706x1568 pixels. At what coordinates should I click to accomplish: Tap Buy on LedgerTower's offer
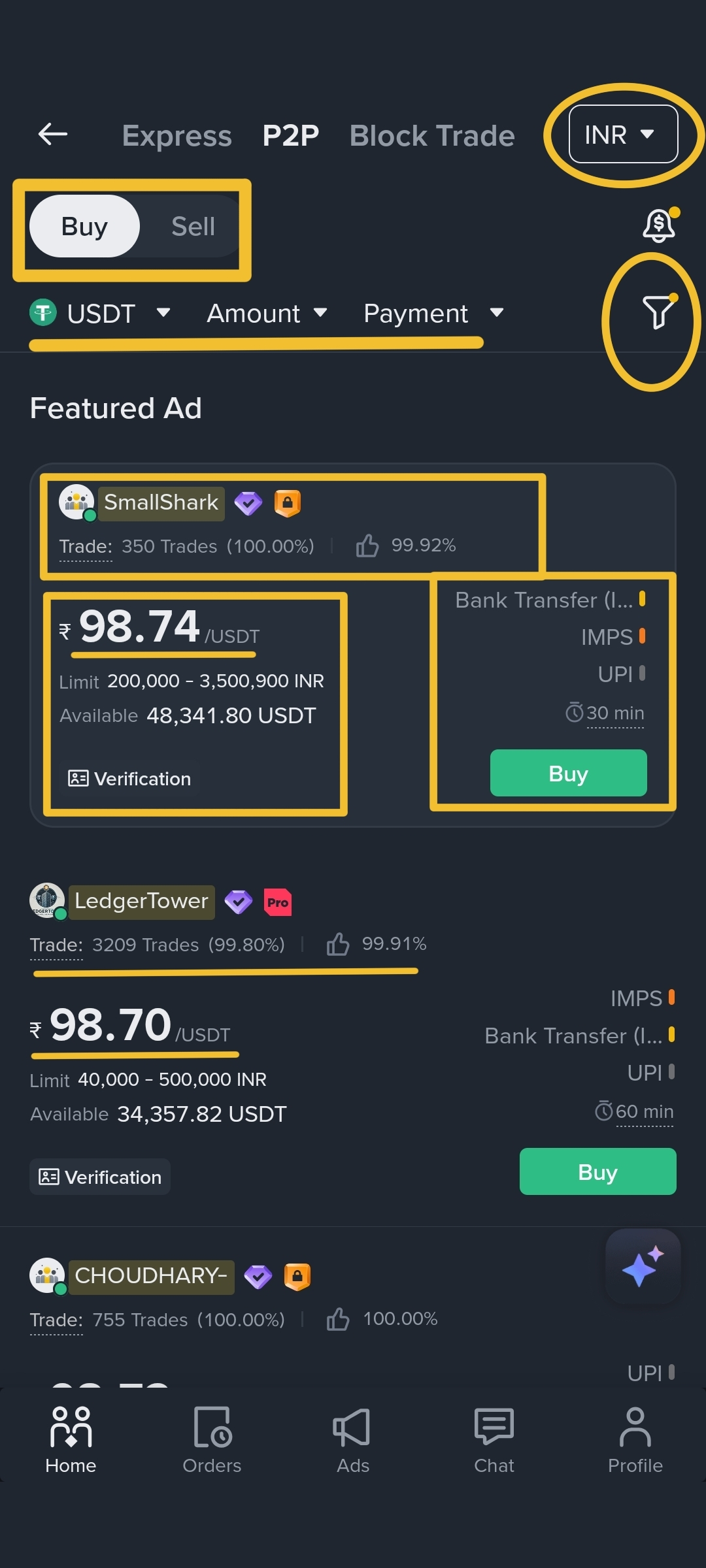pos(598,1171)
